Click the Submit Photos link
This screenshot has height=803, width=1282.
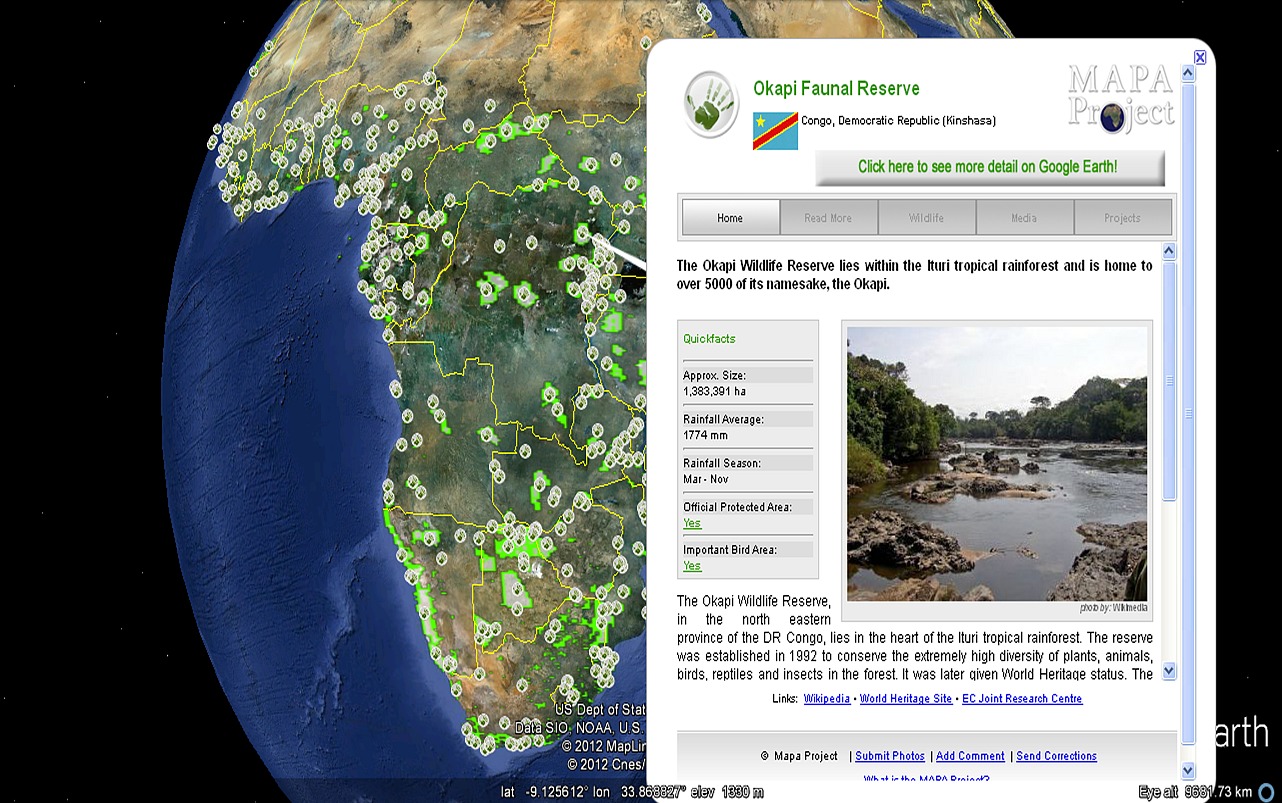(890, 756)
